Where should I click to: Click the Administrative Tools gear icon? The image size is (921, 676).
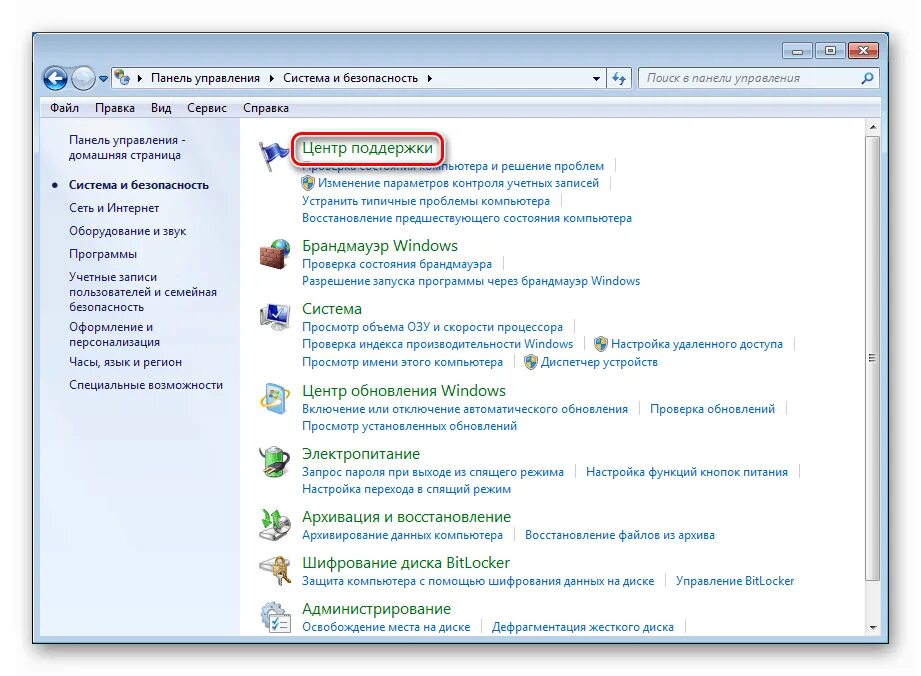coord(275,616)
